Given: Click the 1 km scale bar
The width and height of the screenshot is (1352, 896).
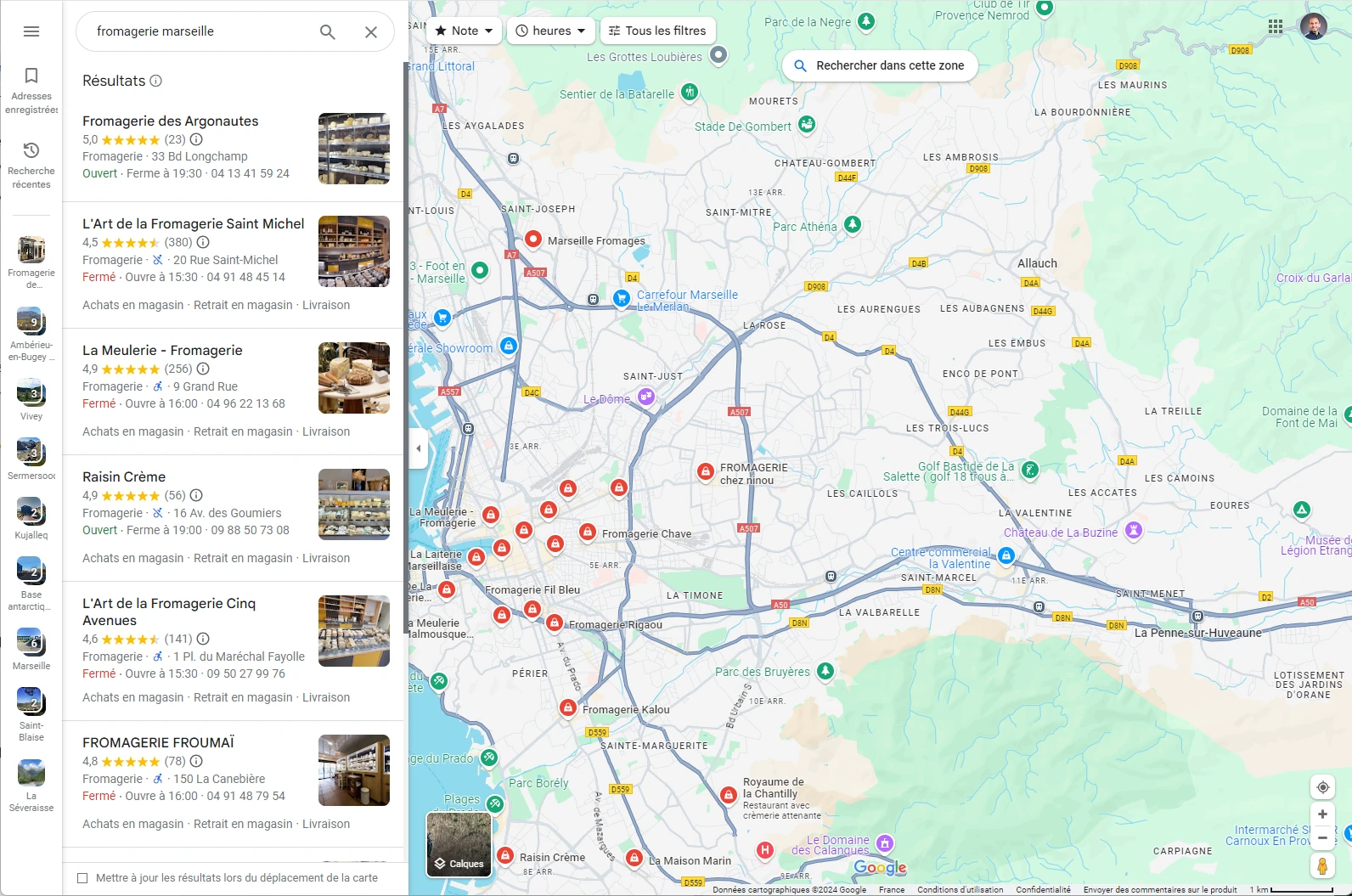Looking at the screenshot, I should click(1291, 890).
